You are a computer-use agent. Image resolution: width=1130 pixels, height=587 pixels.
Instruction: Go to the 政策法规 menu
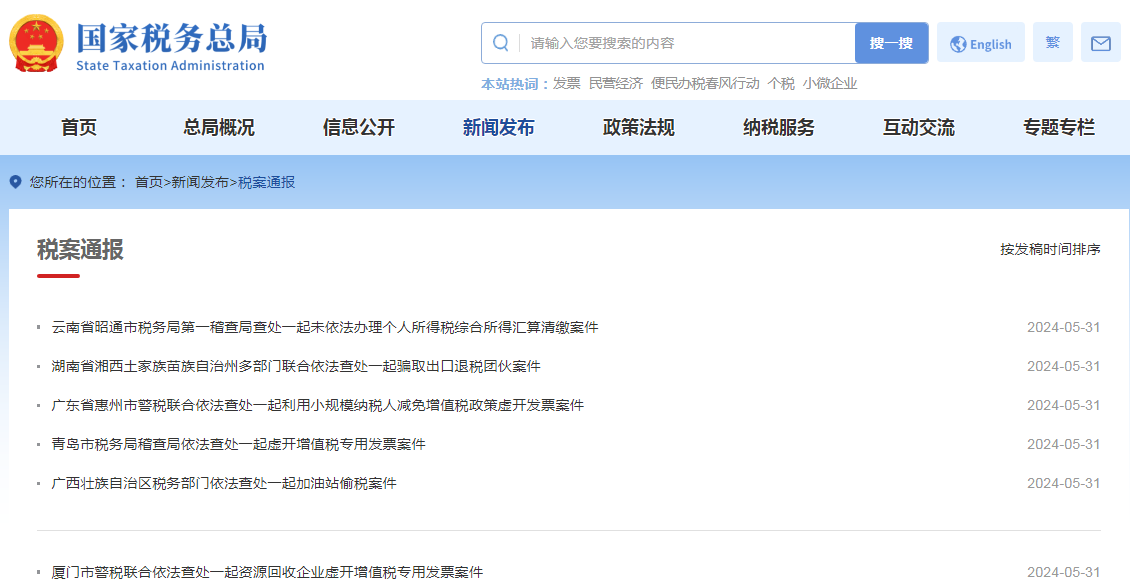coord(639,128)
